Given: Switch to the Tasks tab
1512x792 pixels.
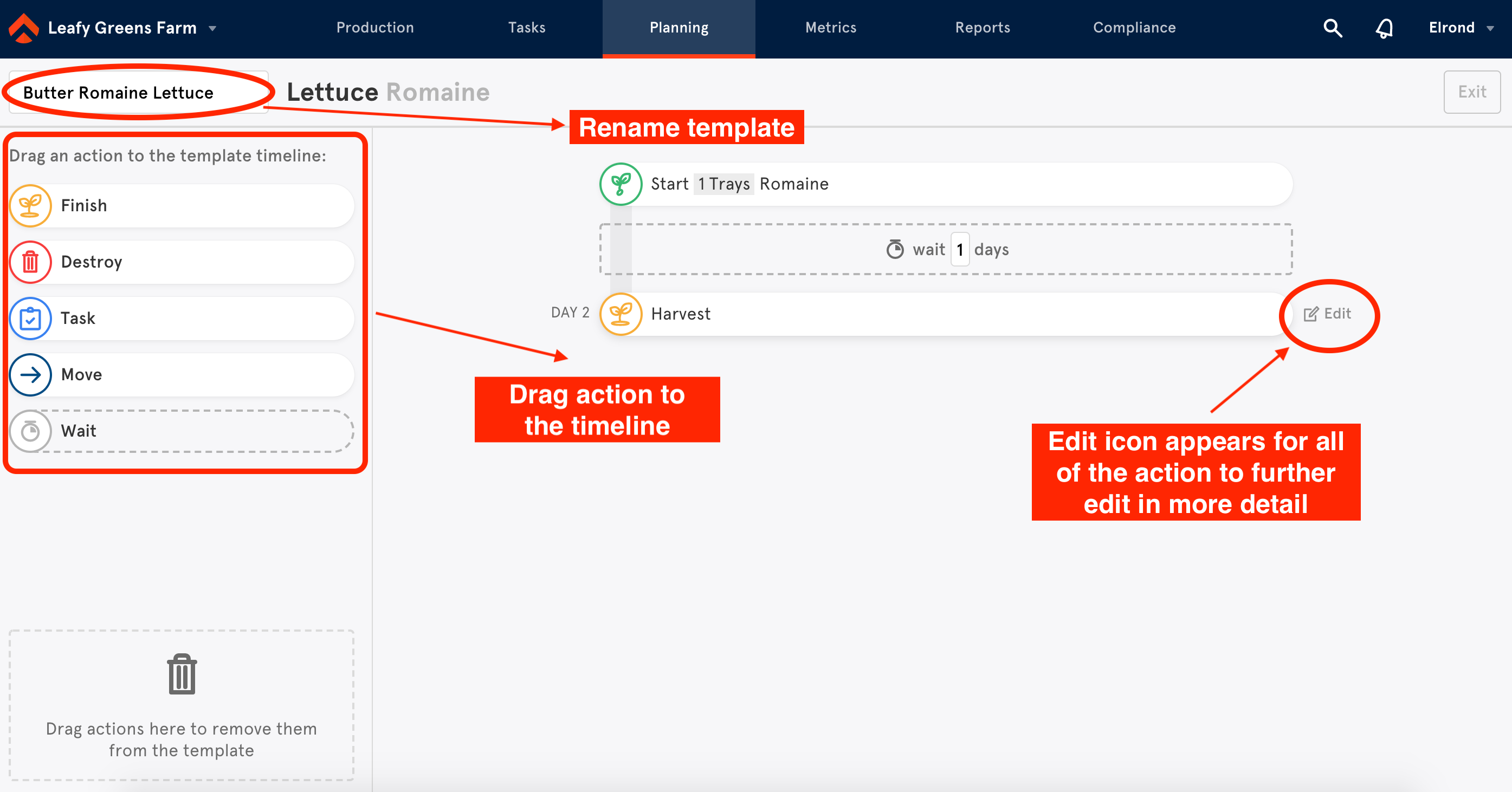Looking at the screenshot, I should pyautogui.click(x=527, y=28).
